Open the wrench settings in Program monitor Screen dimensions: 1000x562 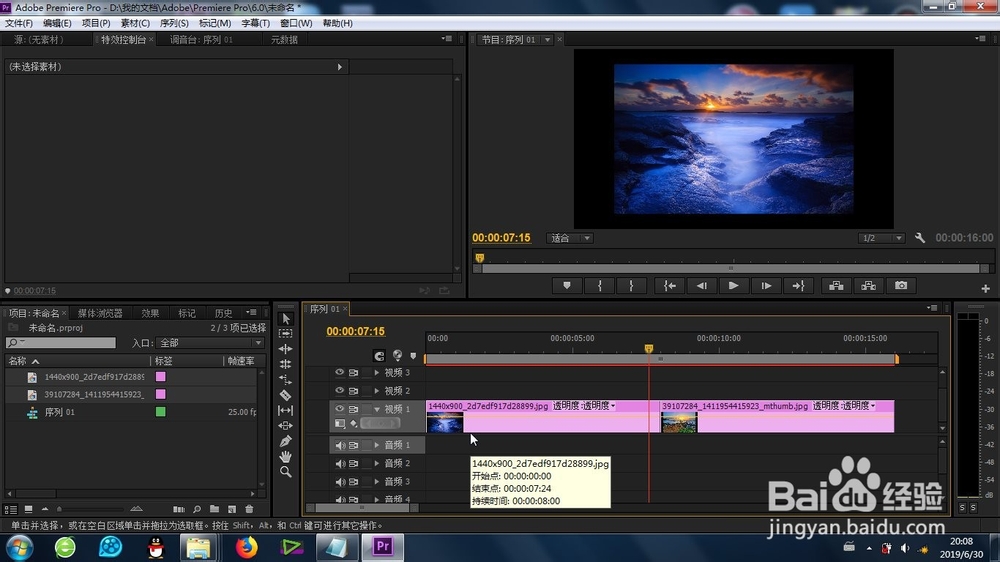[920, 238]
